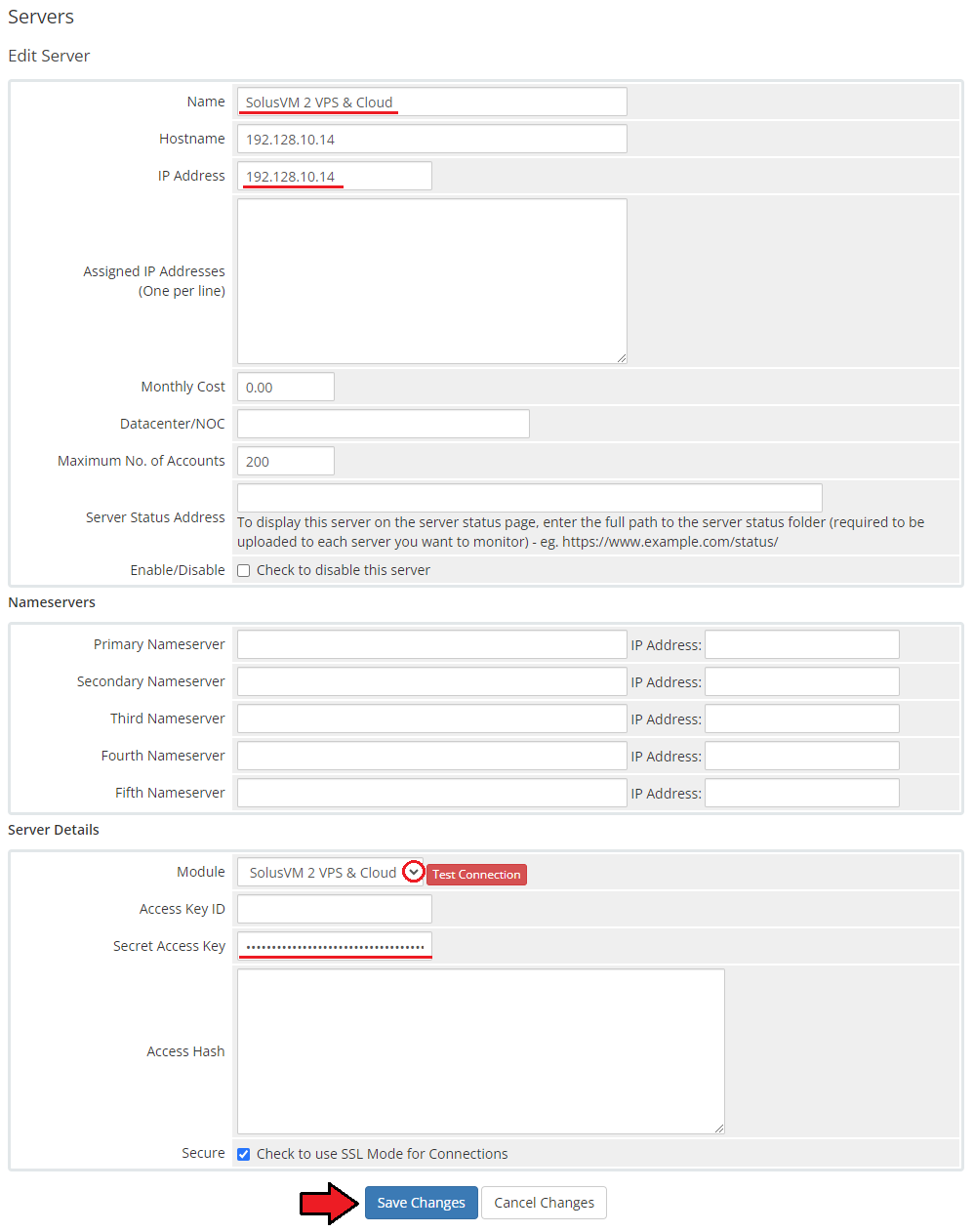Click the Server Status Address input
Image resolution: width=974 pixels, height=1232 pixels.
tap(529, 497)
